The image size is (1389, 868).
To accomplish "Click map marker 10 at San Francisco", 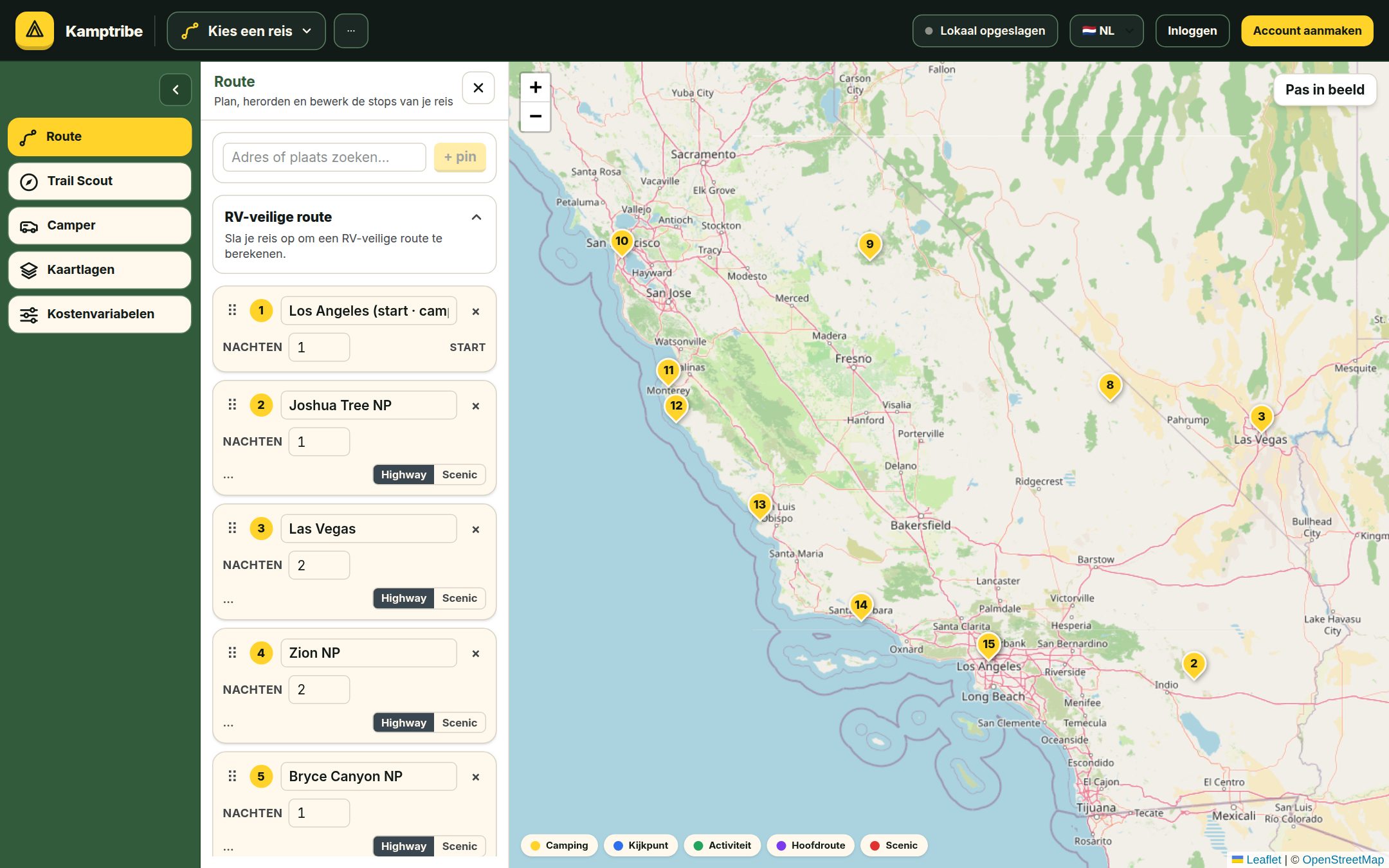I will point(622,242).
